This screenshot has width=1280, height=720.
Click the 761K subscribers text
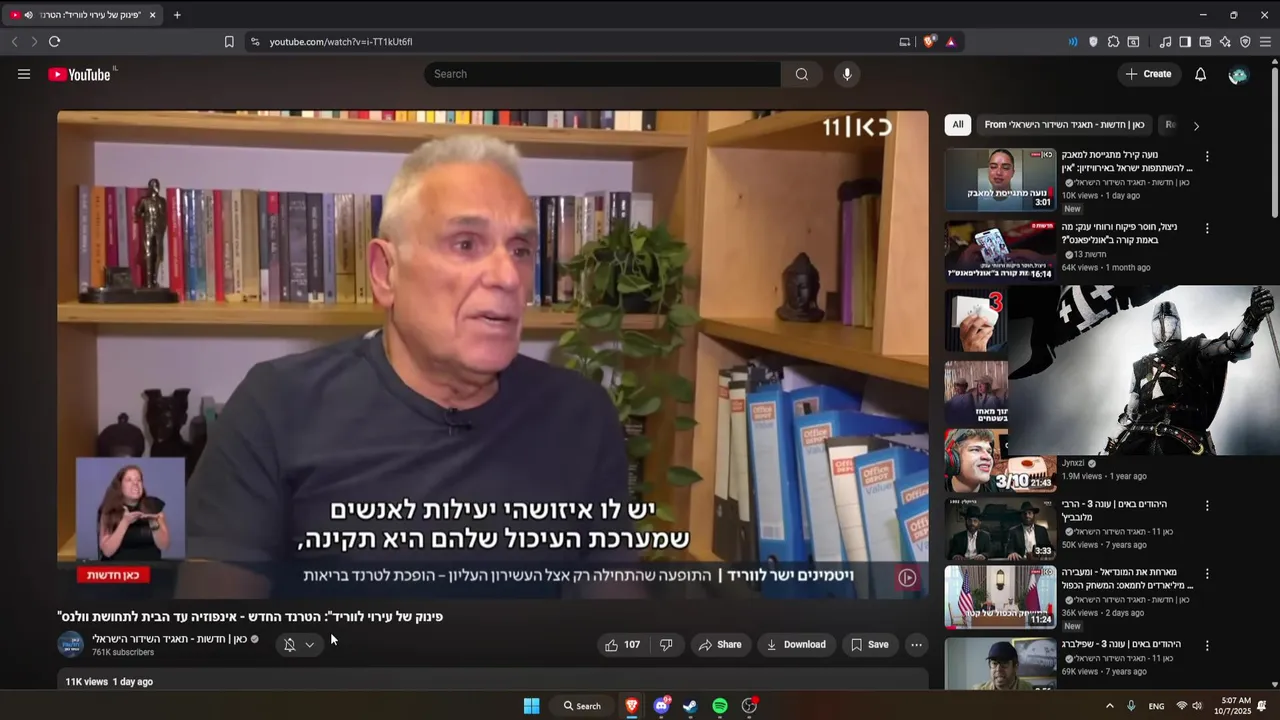pyautogui.click(x=123, y=652)
